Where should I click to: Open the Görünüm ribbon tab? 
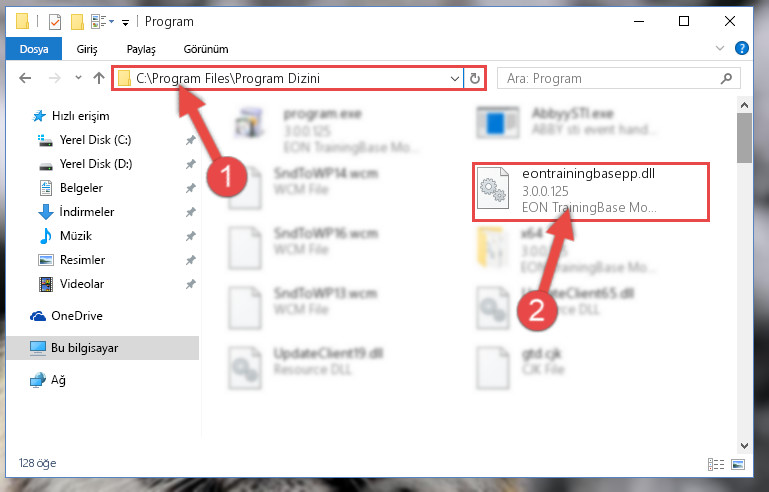tap(206, 49)
